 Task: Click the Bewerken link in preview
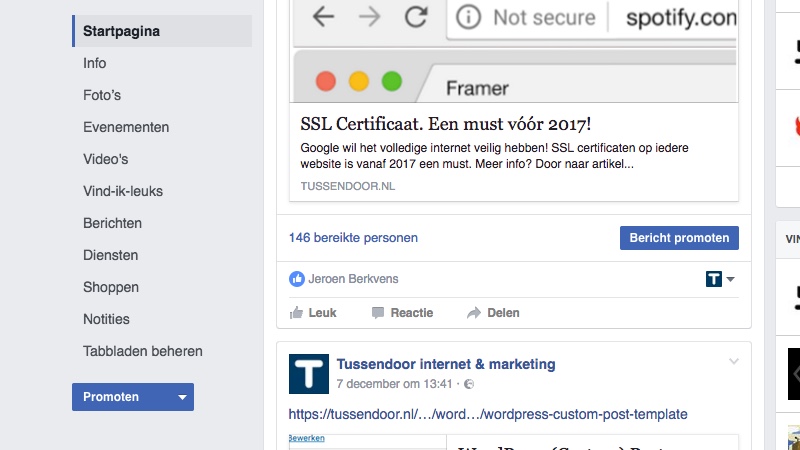pos(307,438)
